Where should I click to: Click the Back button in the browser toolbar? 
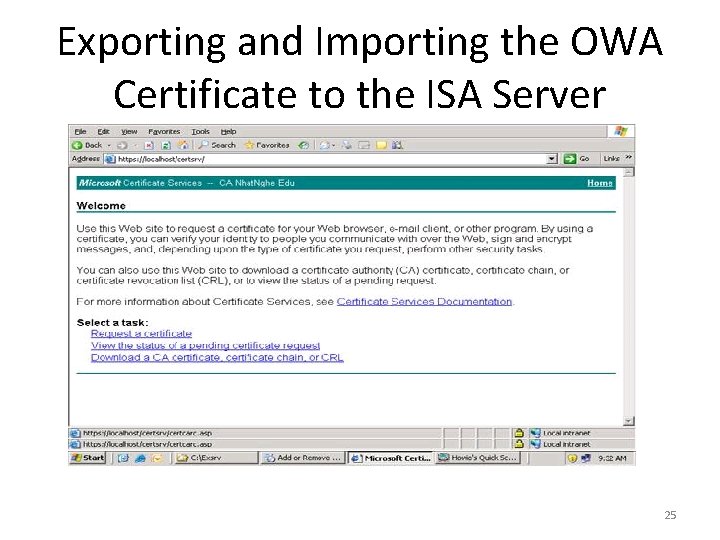[x=87, y=145]
